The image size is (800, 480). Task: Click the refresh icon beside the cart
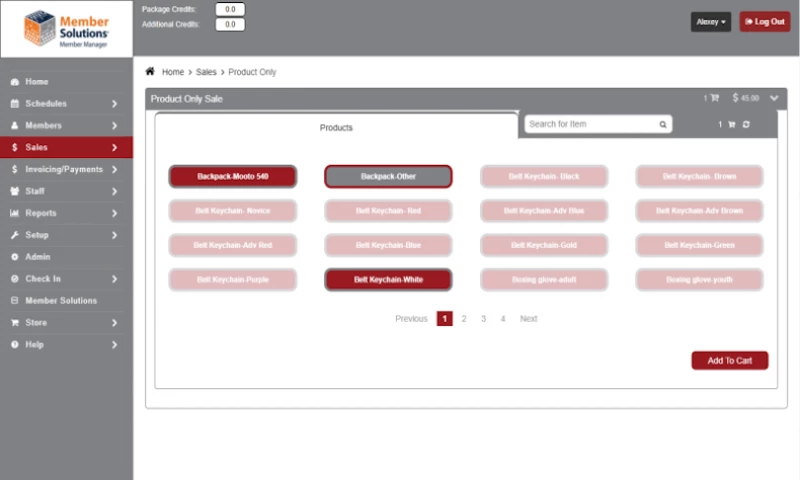pyautogui.click(x=746, y=125)
